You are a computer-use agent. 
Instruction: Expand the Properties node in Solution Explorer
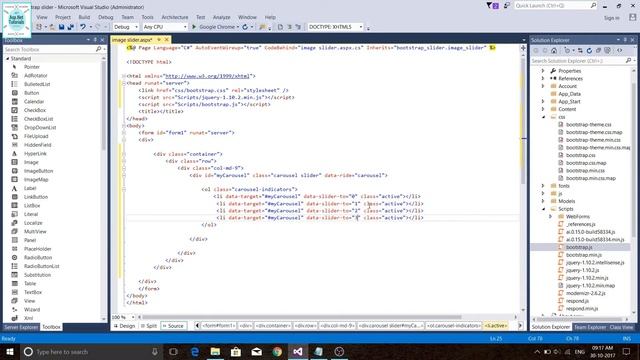point(543,71)
